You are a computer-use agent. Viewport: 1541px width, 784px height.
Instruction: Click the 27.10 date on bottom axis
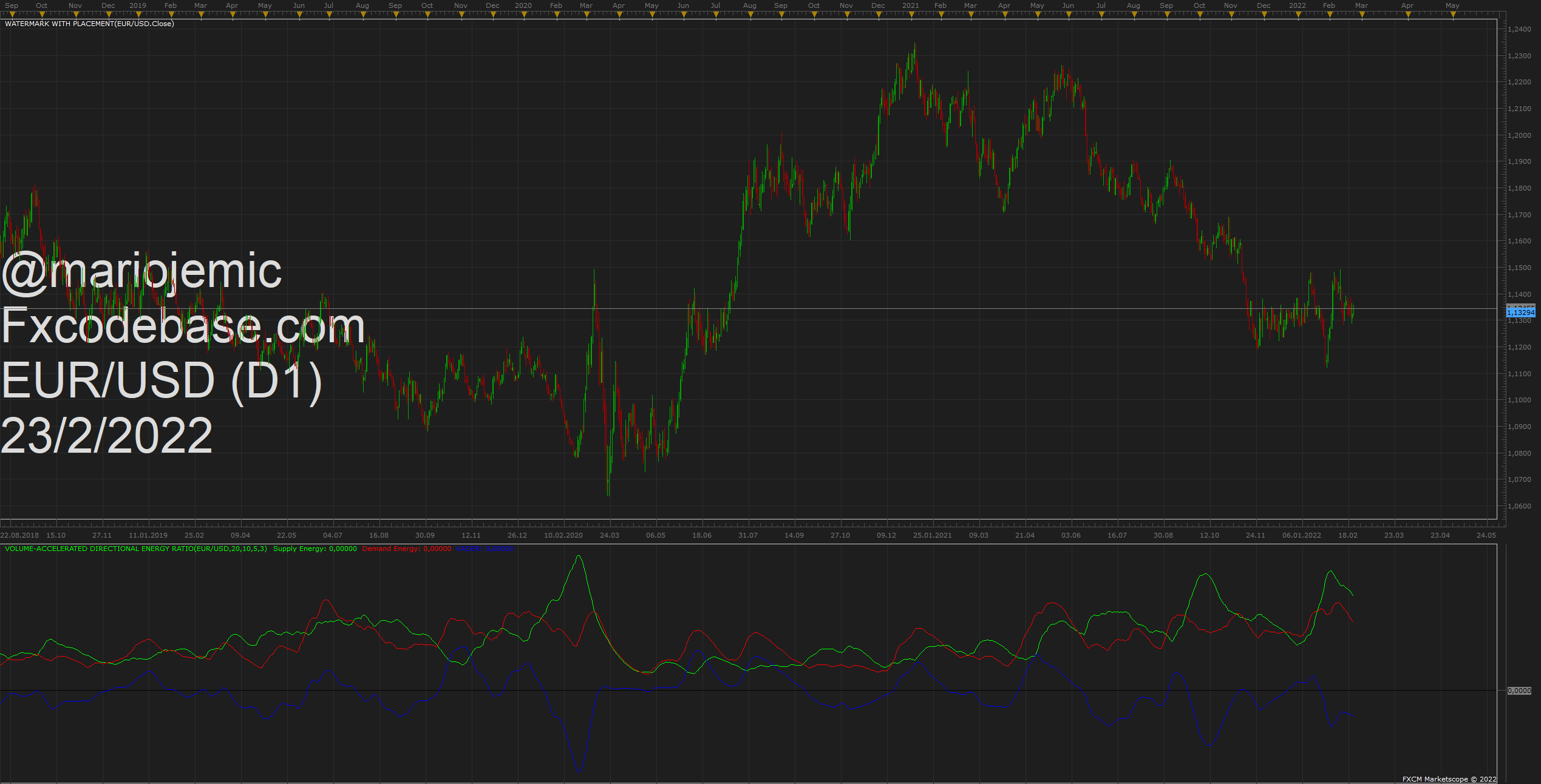(x=840, y=535)
